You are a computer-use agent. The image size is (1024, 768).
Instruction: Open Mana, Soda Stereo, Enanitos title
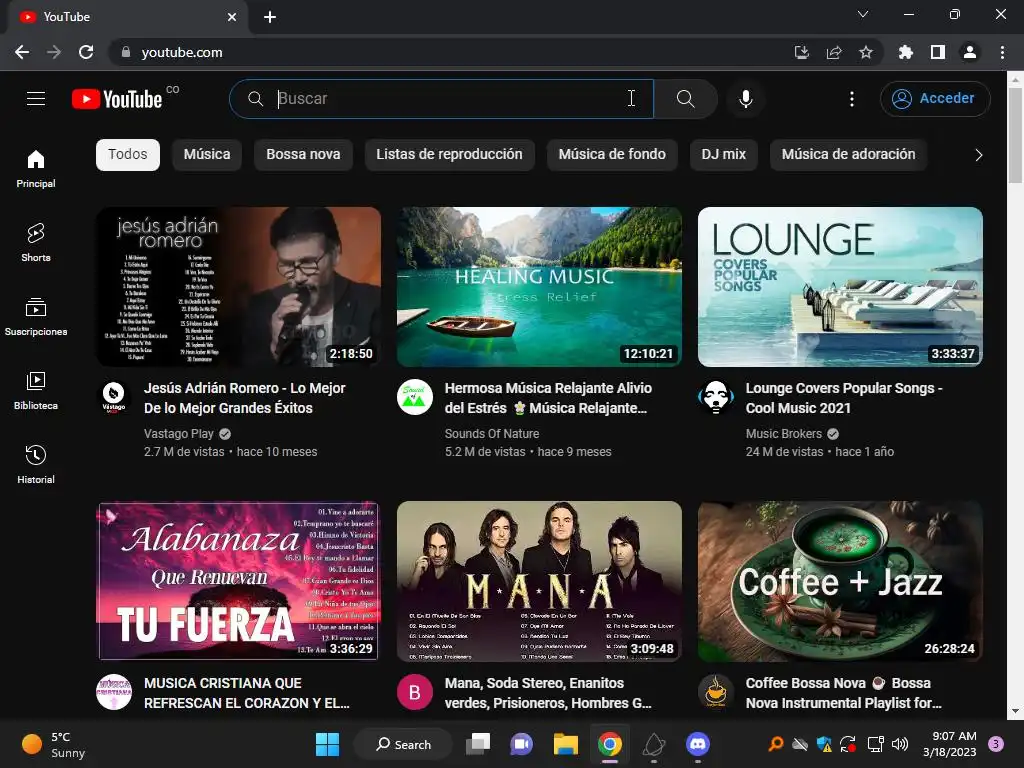tap(548, 693)
